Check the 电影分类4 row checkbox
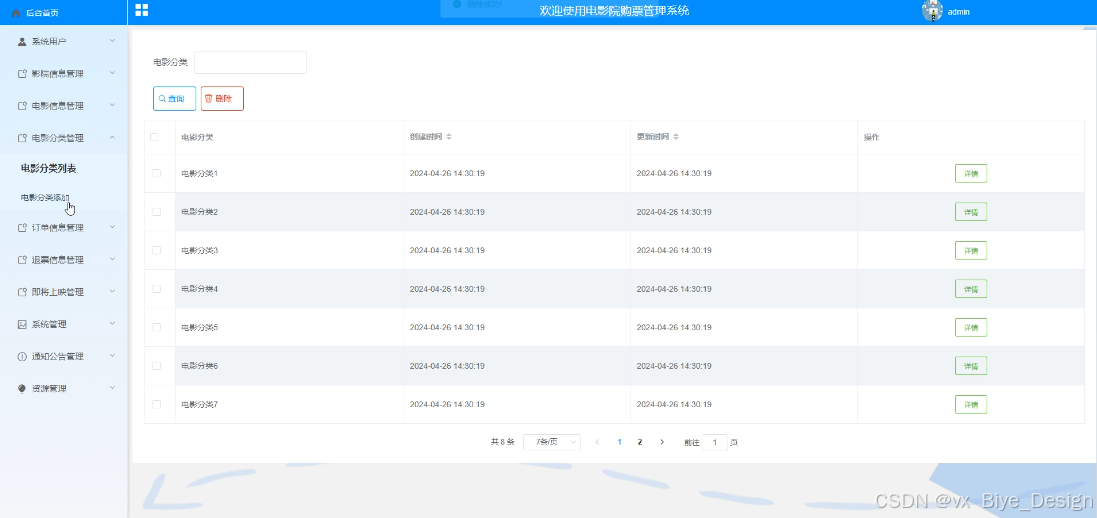 tap(157, 288)
